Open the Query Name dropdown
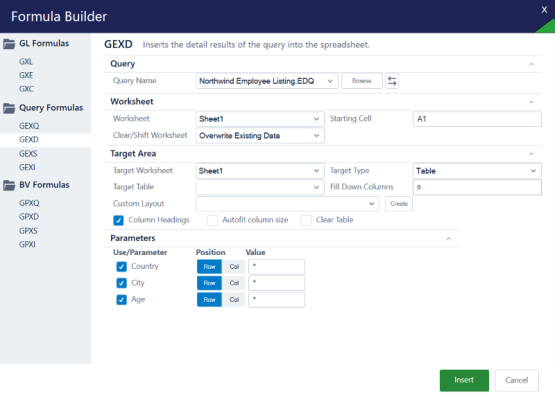 coord(267,81)
